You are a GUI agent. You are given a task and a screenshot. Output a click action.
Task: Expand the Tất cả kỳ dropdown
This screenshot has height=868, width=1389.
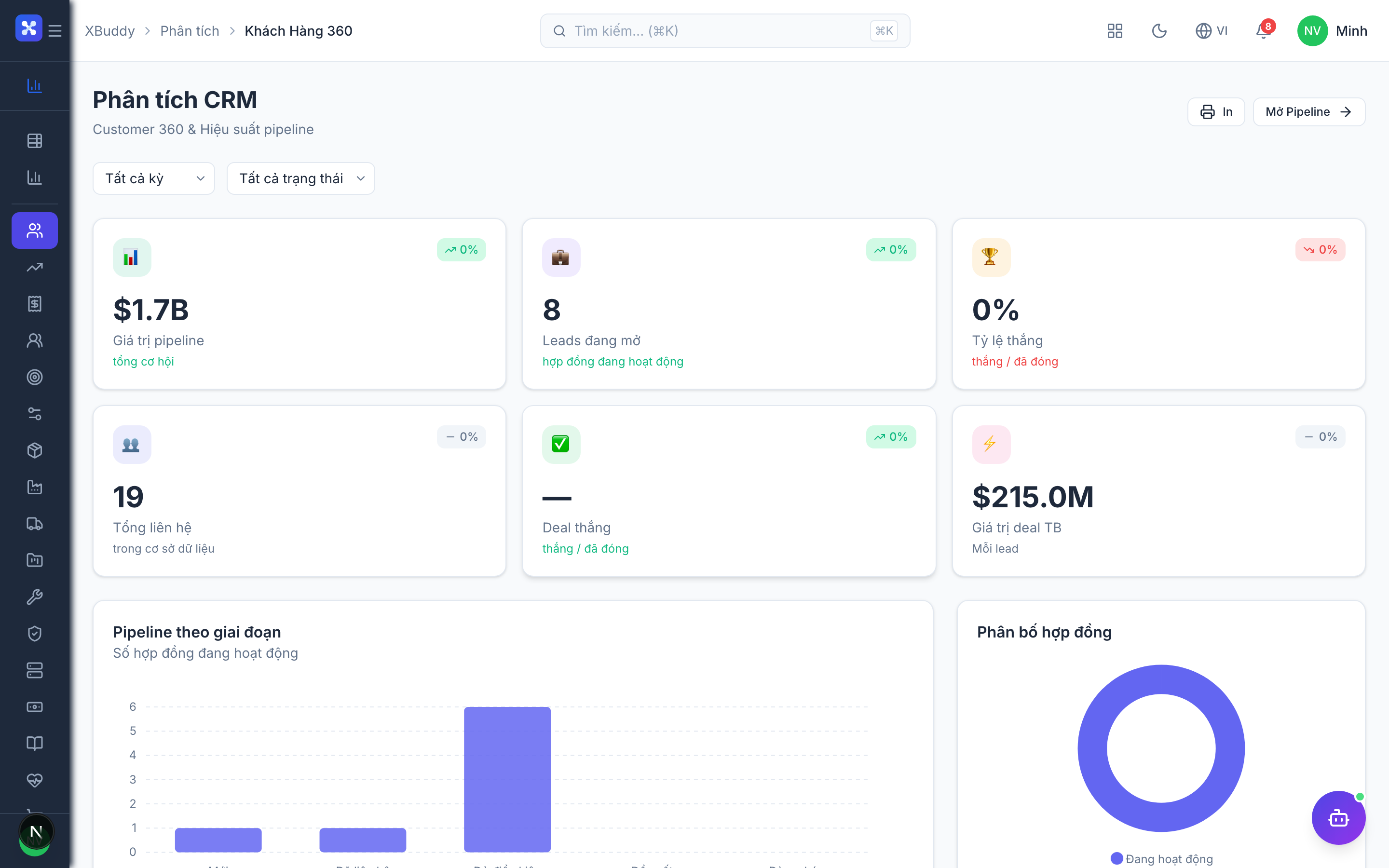coord(154,178)
